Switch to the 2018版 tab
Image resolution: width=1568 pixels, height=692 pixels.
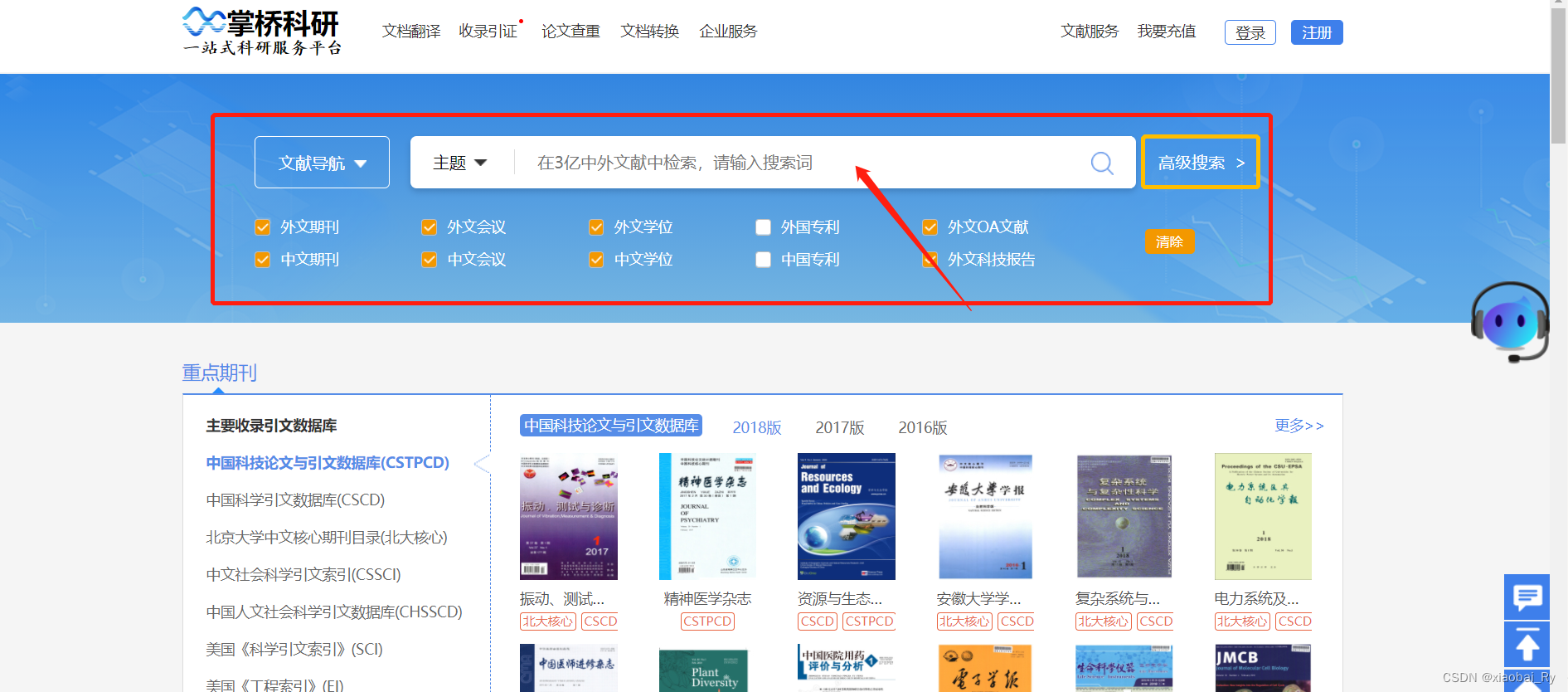pos(757,427)
